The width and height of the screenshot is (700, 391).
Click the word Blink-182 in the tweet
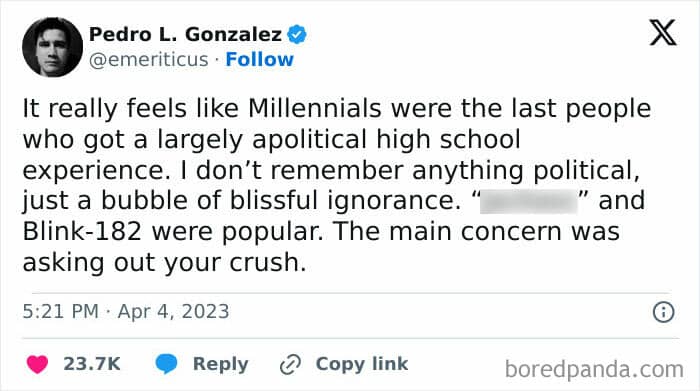[82, 232]
